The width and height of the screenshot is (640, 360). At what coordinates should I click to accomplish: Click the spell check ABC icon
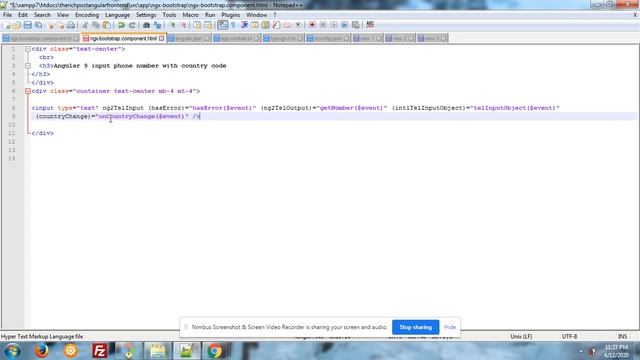point(370,25)
